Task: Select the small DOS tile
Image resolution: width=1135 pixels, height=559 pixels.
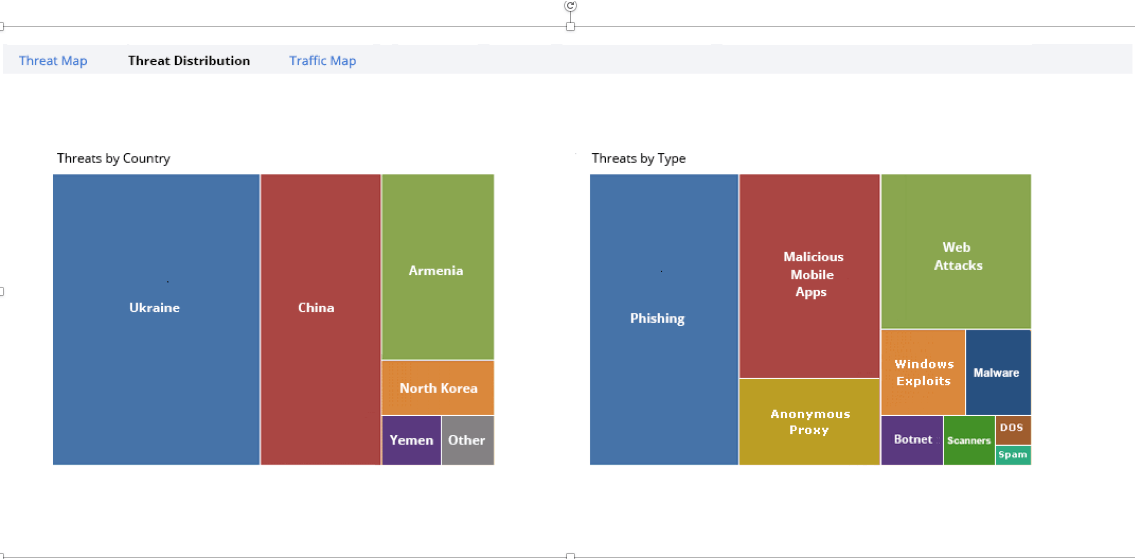Action: [1012, 429]
